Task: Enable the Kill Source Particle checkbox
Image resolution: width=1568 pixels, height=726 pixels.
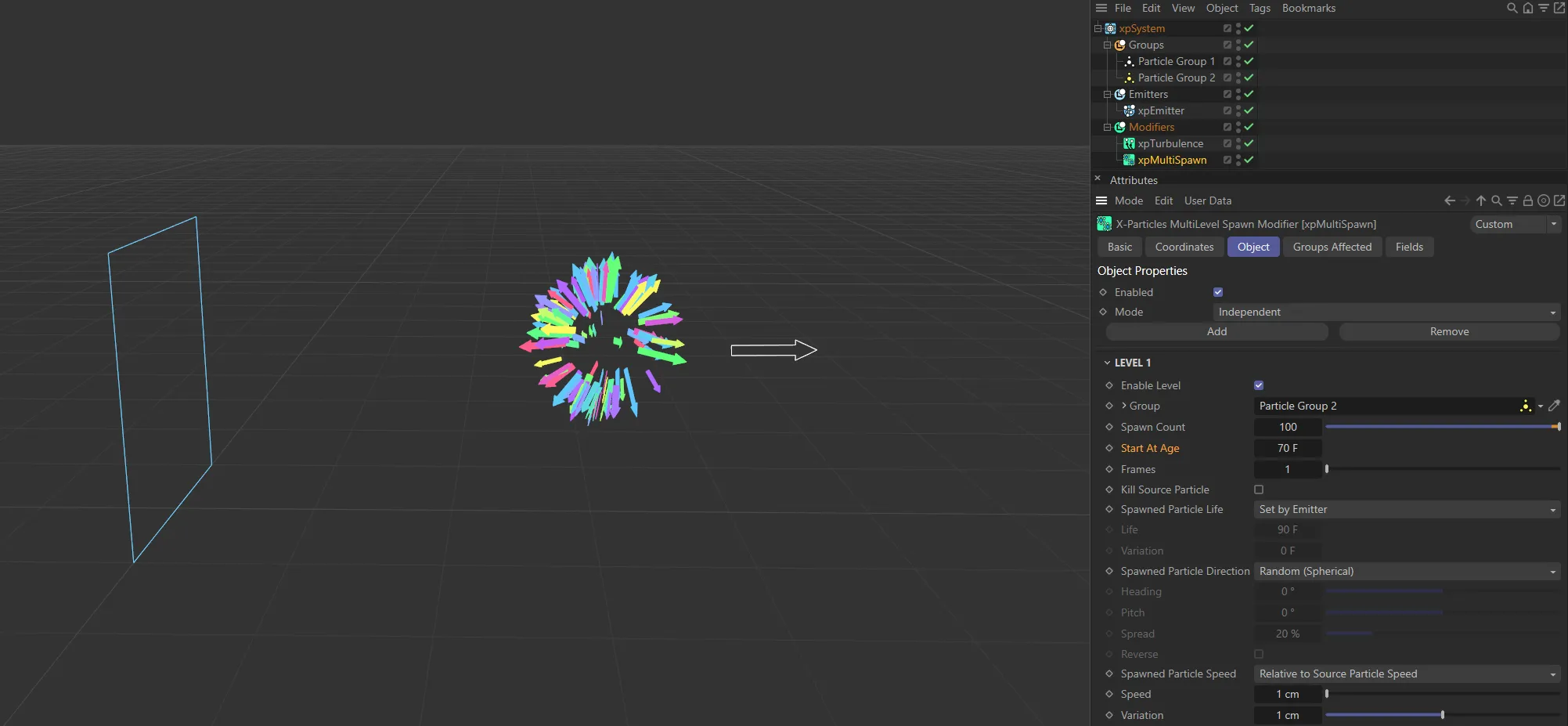Action: [x=1259, y=489]
